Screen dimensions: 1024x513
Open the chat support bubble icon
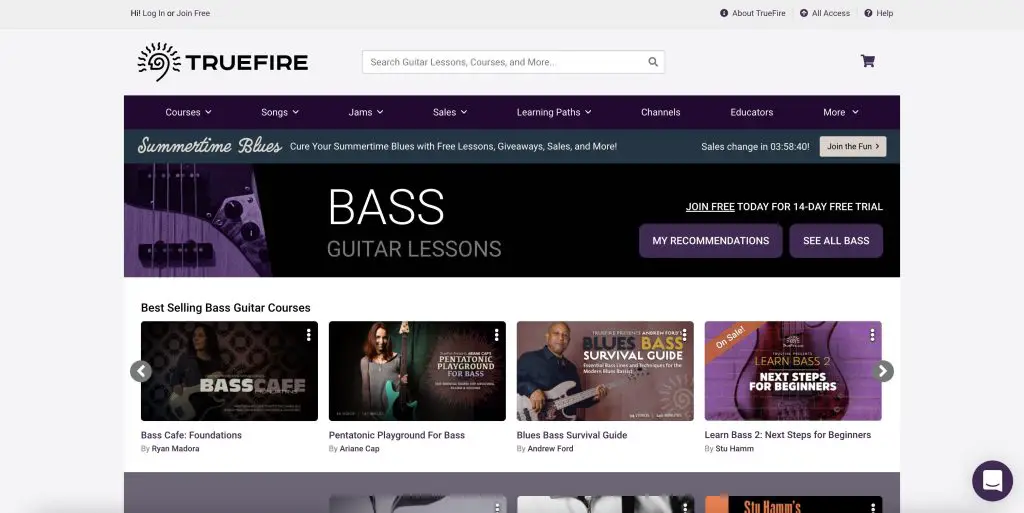tap(992, 481)
